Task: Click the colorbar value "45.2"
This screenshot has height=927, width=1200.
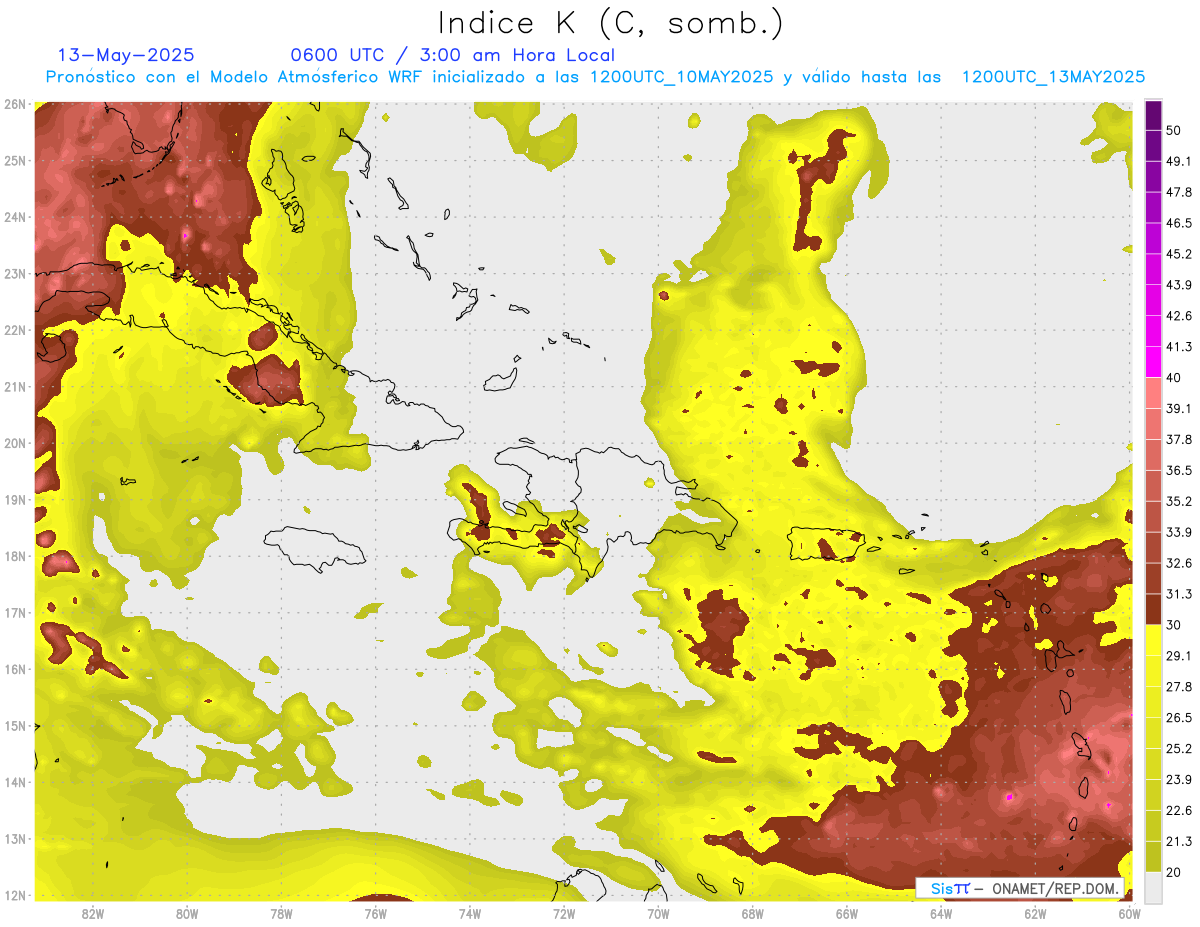Action: coord(1180,254)
